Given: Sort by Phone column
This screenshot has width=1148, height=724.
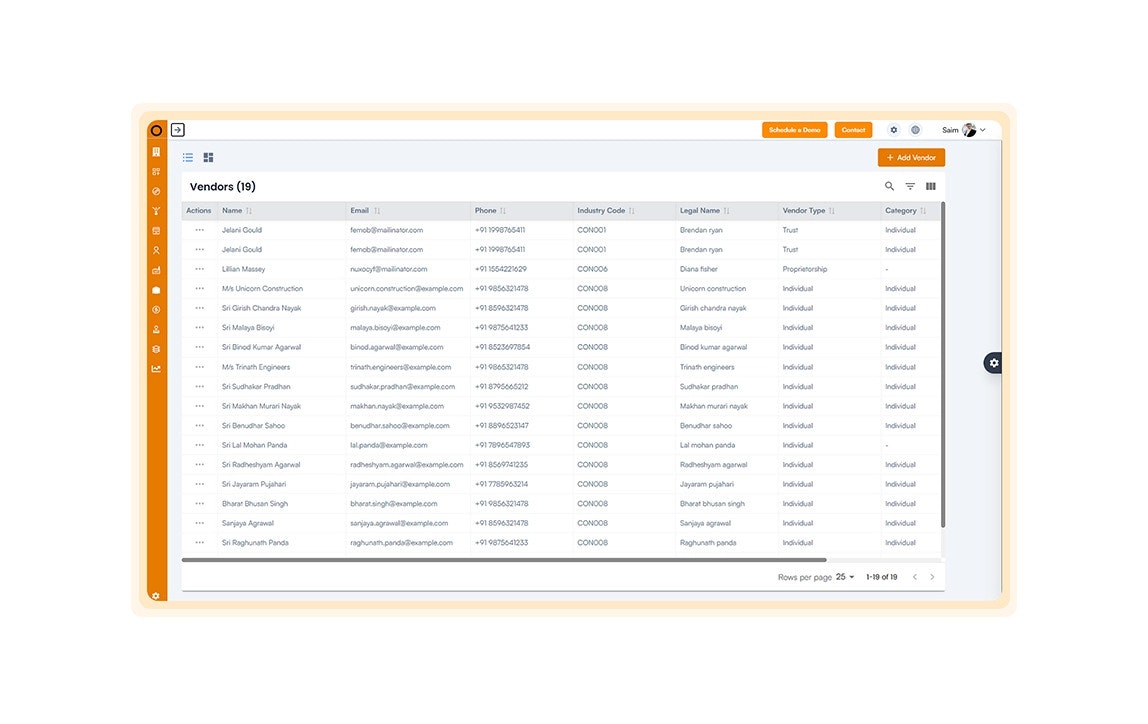Looking at the screenshot, I should tap(503, 211).
